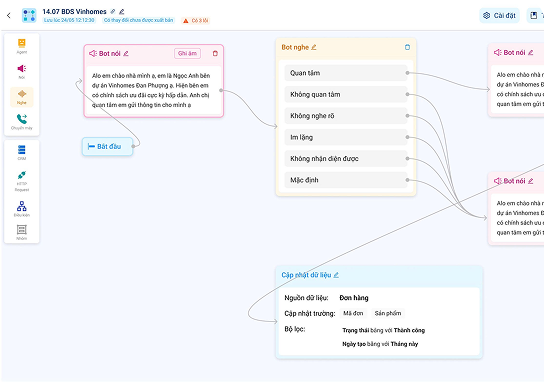Select the Không nhận diện được intent row

(346, 159)
